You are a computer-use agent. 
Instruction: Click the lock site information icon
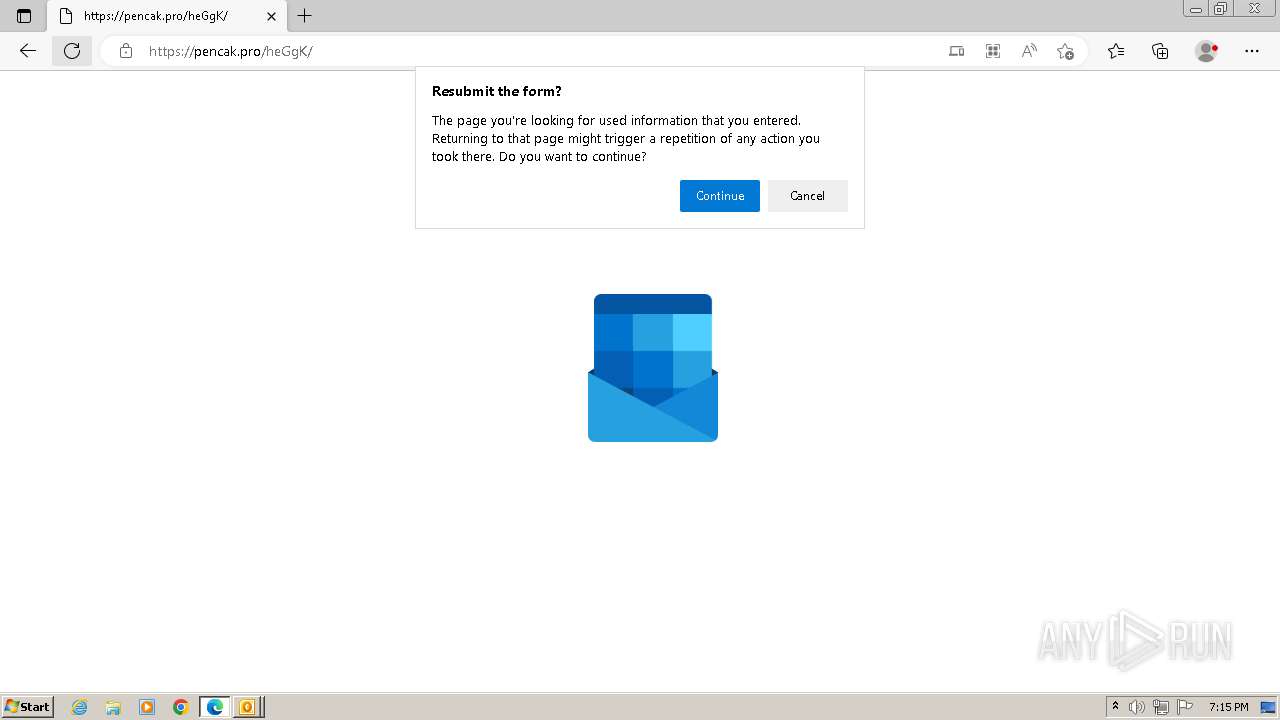click(125, 51)
